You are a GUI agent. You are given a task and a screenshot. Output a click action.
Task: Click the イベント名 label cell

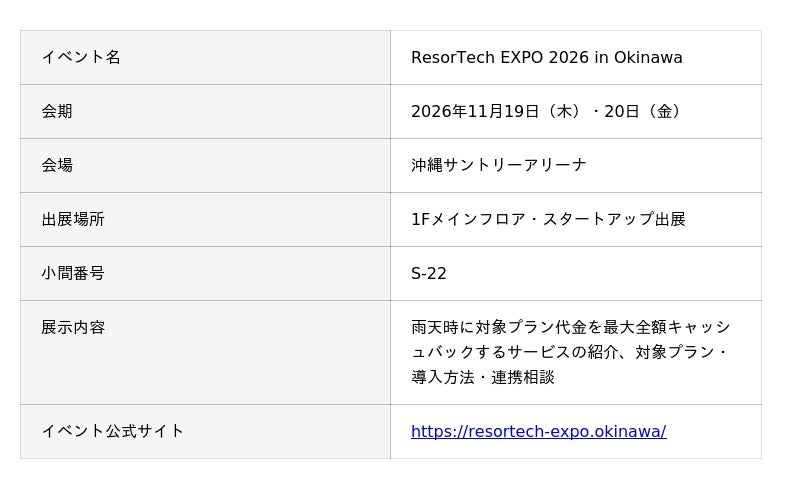205,57
